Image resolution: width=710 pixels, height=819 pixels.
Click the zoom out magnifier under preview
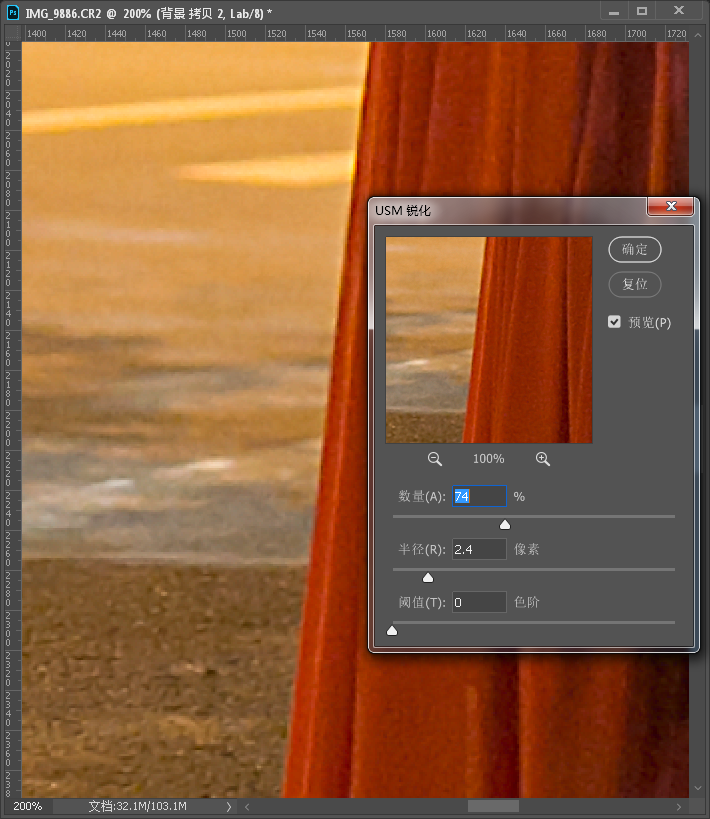pyautogui.click(x=435, y=458)
